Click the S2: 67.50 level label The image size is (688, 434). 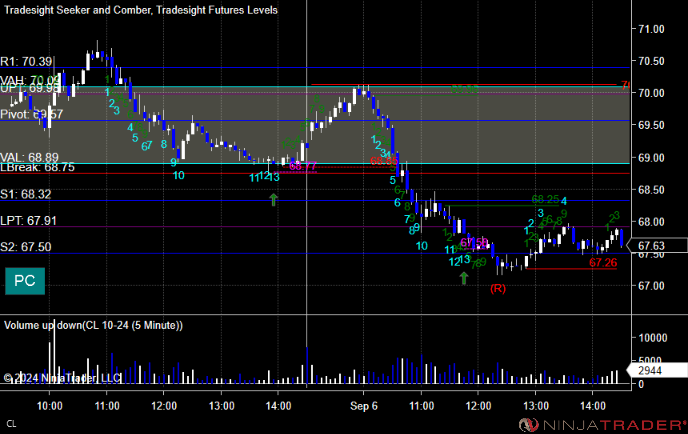pyautogui.click(x=26, y=247)
